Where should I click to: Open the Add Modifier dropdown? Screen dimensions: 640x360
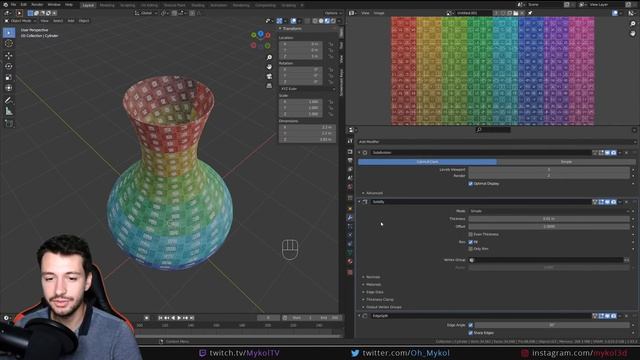497,142
